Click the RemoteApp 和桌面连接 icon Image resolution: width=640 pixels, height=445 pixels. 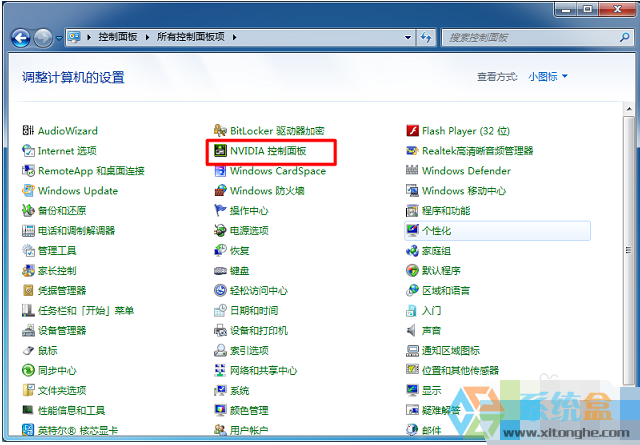[x=28, y=171]
